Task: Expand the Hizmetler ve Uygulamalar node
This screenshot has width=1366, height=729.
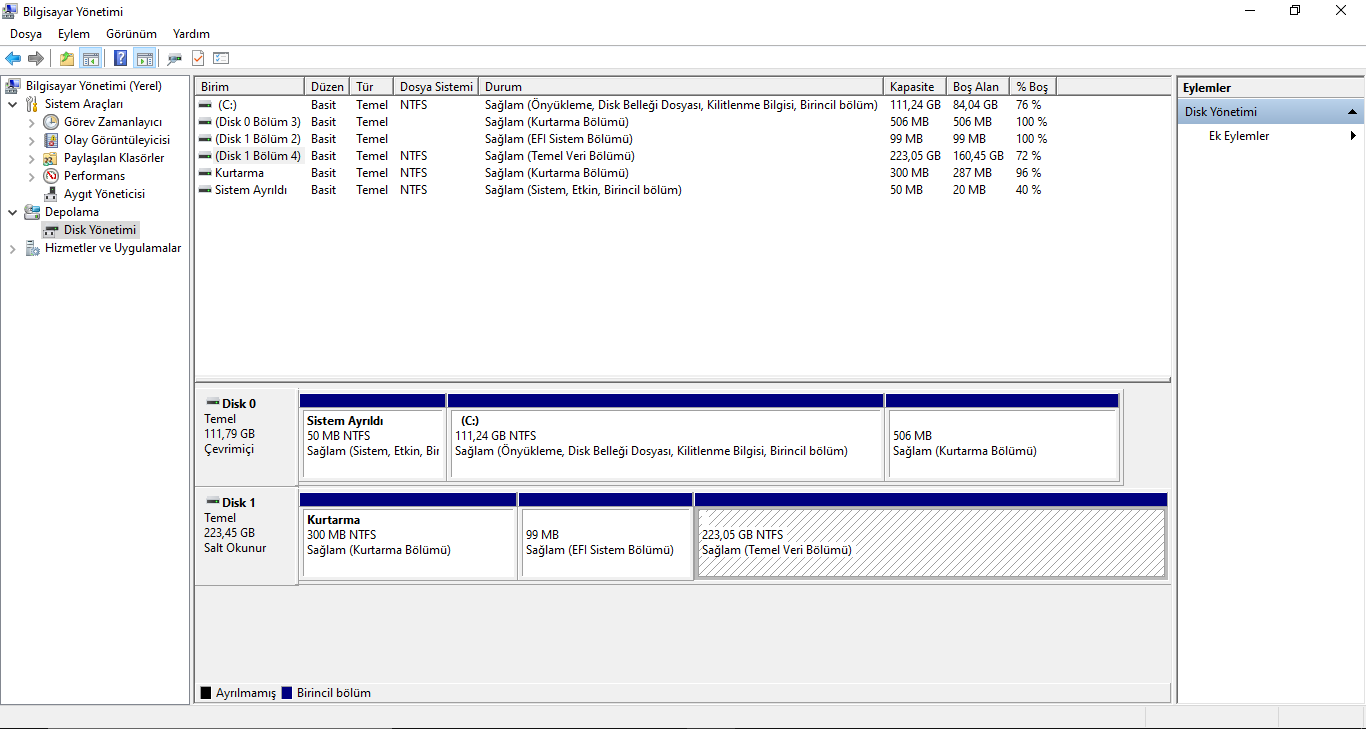Action: [12, 248]
